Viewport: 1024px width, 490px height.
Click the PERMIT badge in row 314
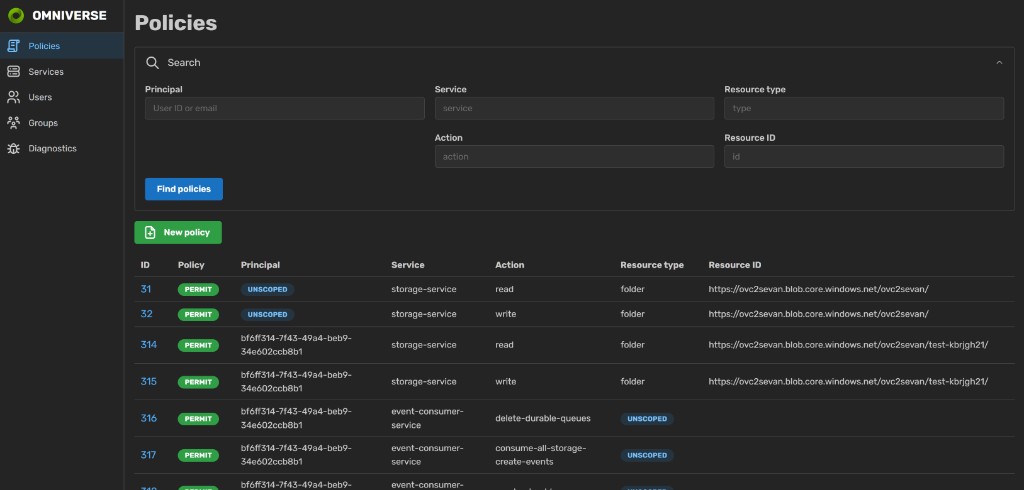click(198, 345)
